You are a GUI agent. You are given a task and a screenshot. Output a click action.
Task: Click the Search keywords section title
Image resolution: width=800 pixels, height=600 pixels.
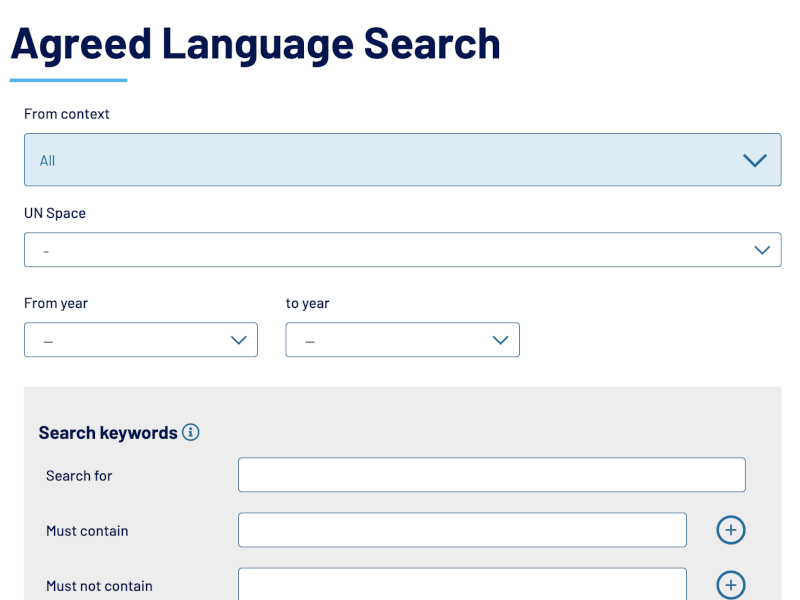pyautogui.click(x=108, y=432)
